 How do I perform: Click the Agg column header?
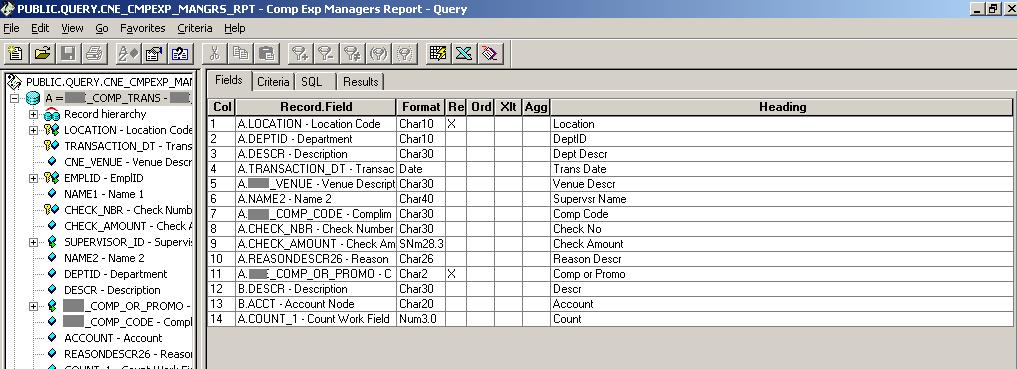tap(536, 107)
